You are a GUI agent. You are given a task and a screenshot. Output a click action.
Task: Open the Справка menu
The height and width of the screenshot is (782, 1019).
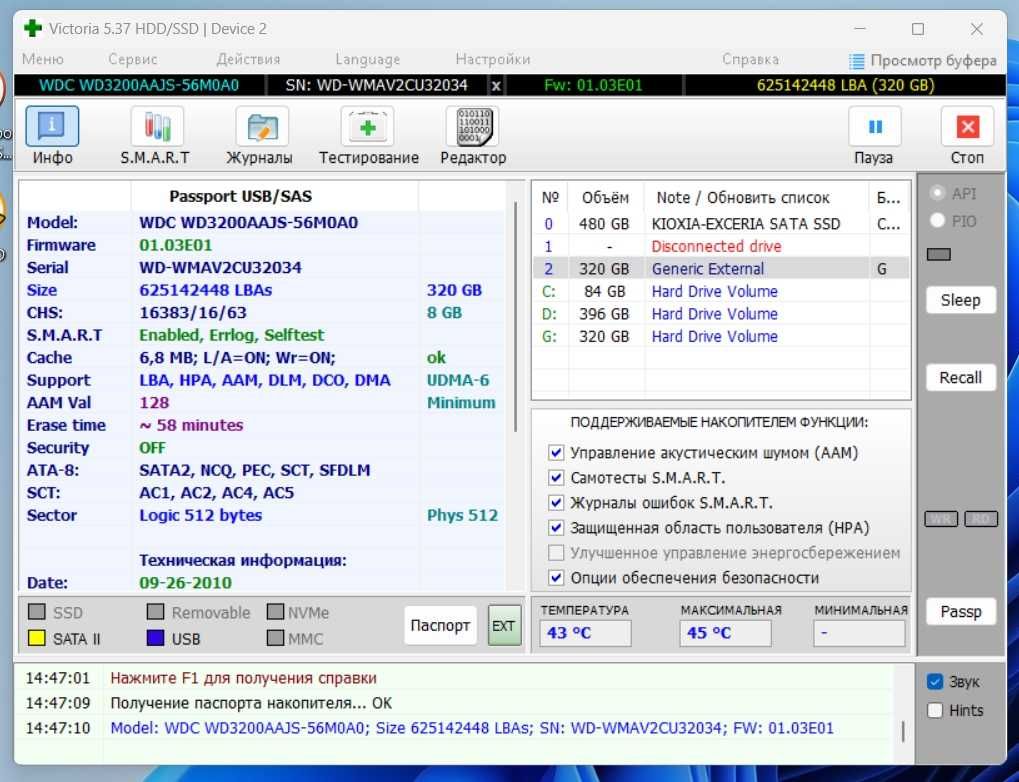coord(751,59)
